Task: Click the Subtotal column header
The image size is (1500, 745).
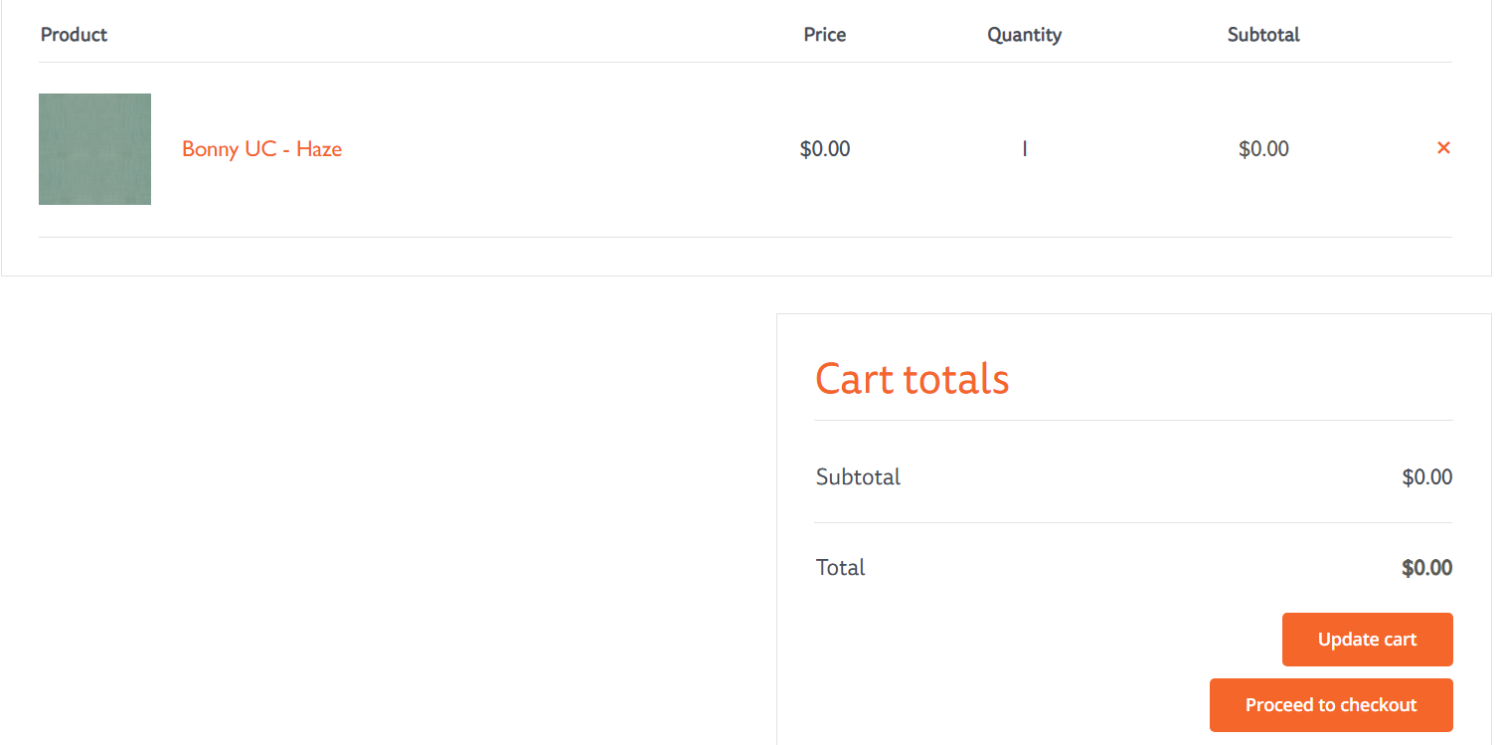Action: [1264, 34]
